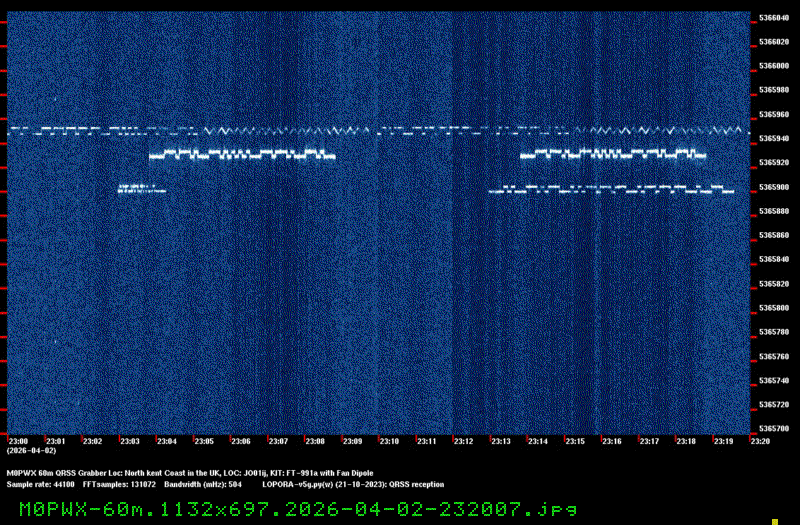The image size is (800, 525).
Task: Click the 23:07 time axis label
Action: pos(278,441)
